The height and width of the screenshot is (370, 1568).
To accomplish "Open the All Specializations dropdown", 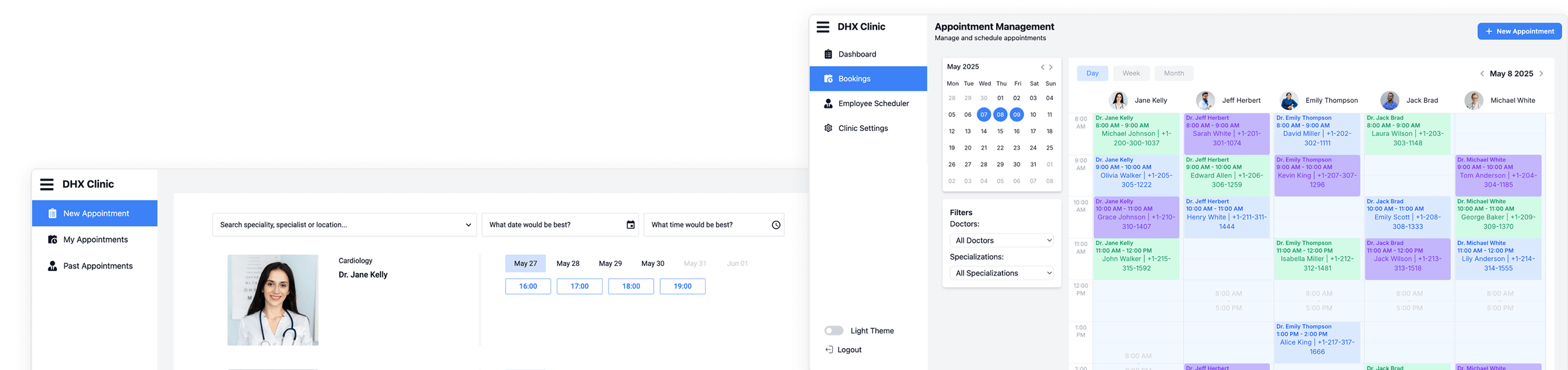I will point(1002,273).
